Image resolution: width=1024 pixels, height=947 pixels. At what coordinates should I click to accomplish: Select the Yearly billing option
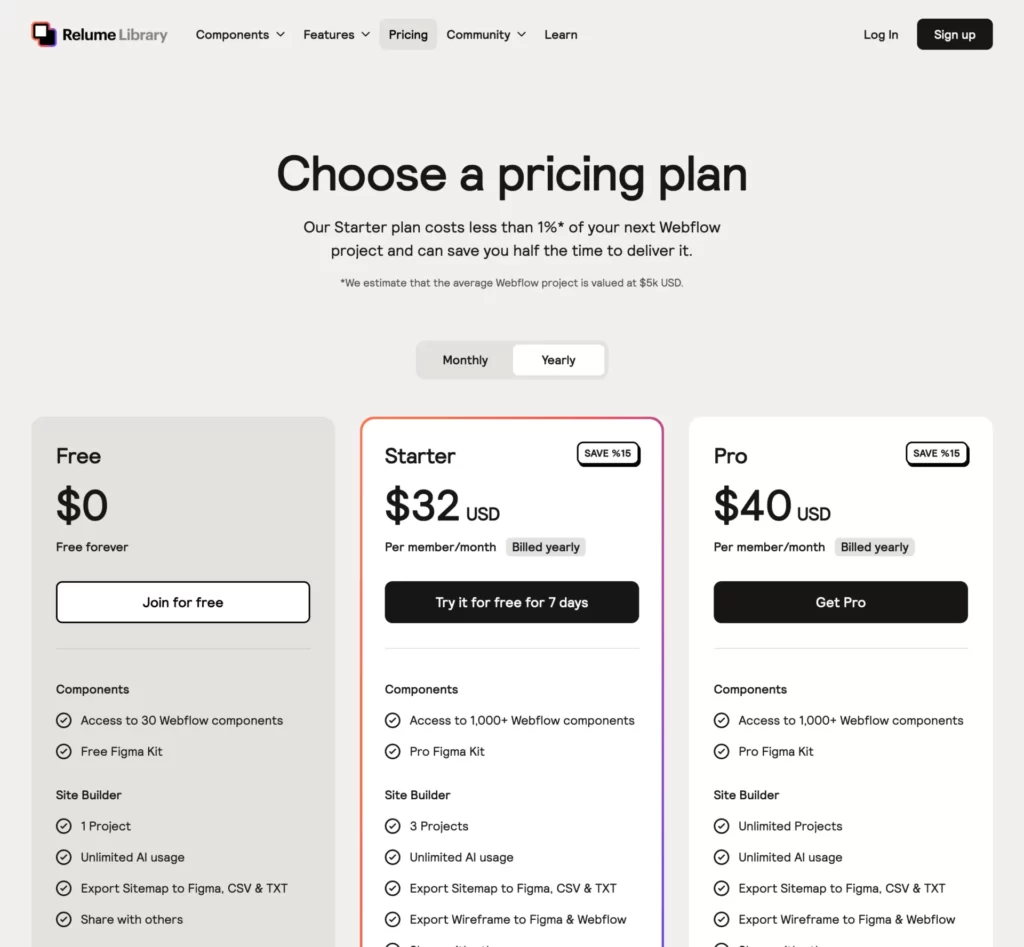pos(558,359)
